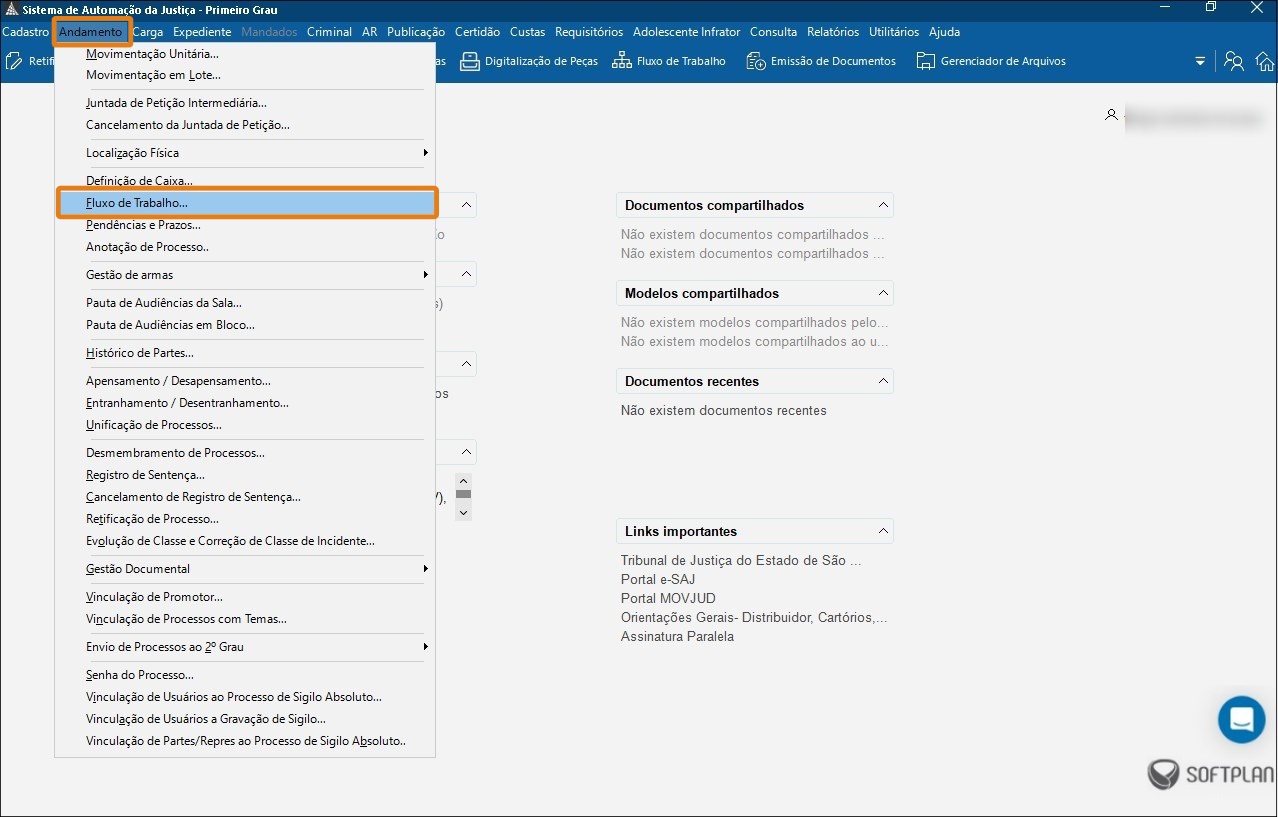Open the Utilitários menu
This screenshot has width=1278, height=817.
(894, 32)
